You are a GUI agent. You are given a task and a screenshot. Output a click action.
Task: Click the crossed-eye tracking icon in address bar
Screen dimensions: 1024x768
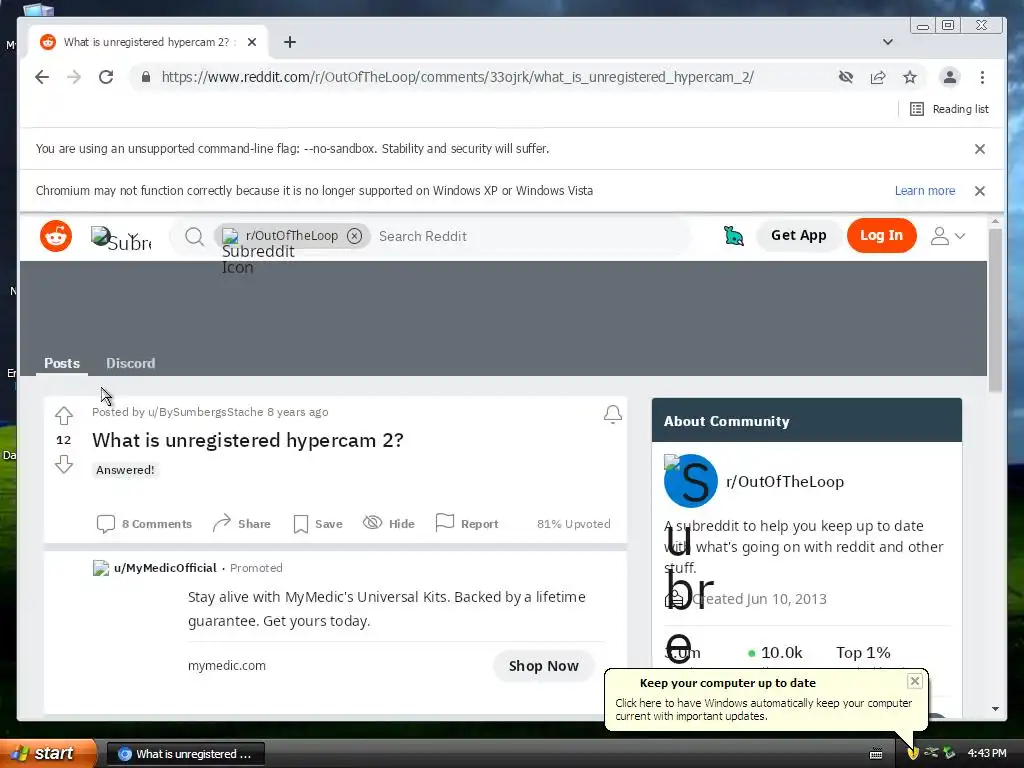pos(846,77)
